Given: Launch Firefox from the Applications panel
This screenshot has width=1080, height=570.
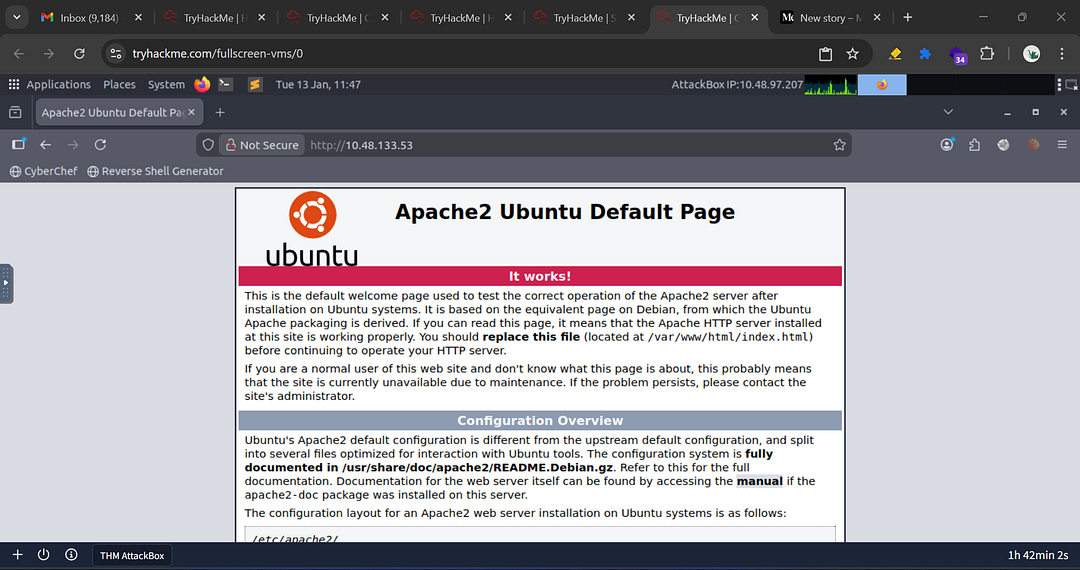Looking at the screenshot, I should click(202, 85).
